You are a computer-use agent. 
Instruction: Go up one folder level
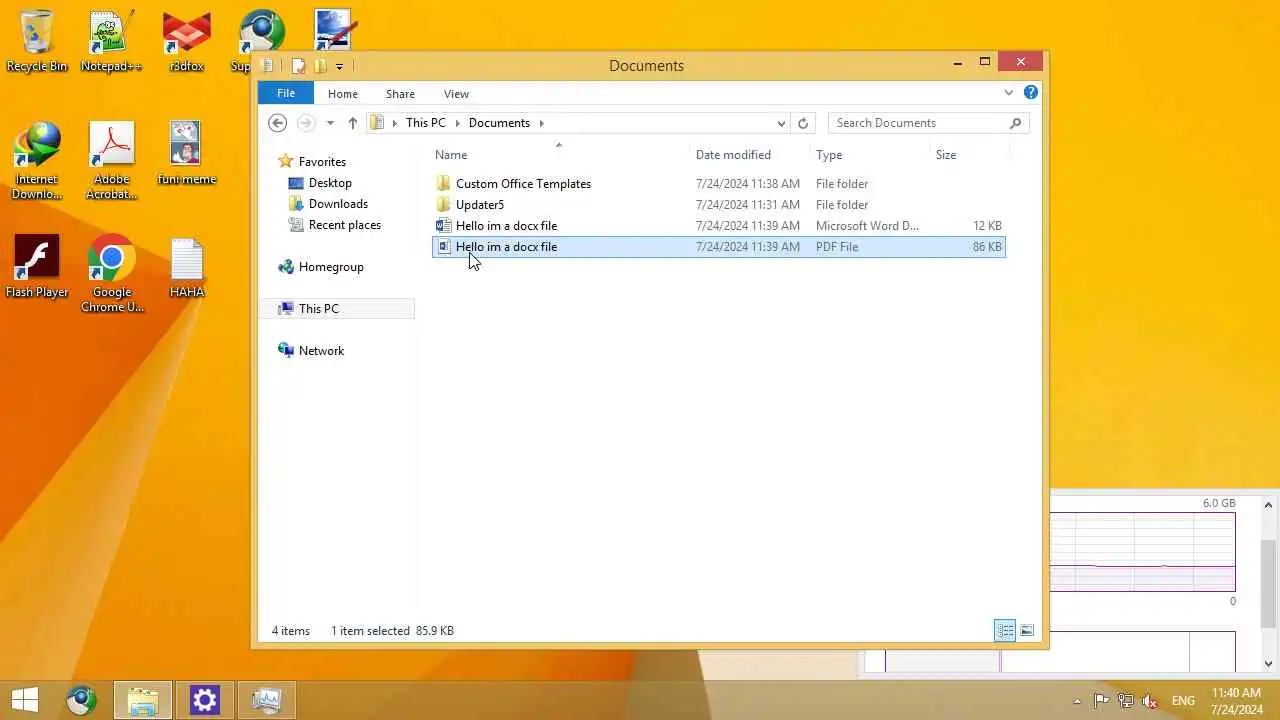coord(352,123)
